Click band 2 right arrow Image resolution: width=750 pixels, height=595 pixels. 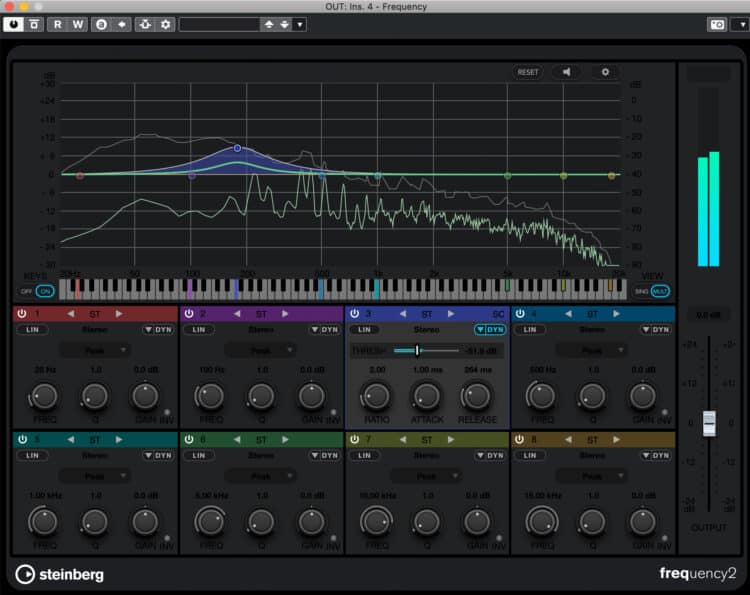coord(285,314)
